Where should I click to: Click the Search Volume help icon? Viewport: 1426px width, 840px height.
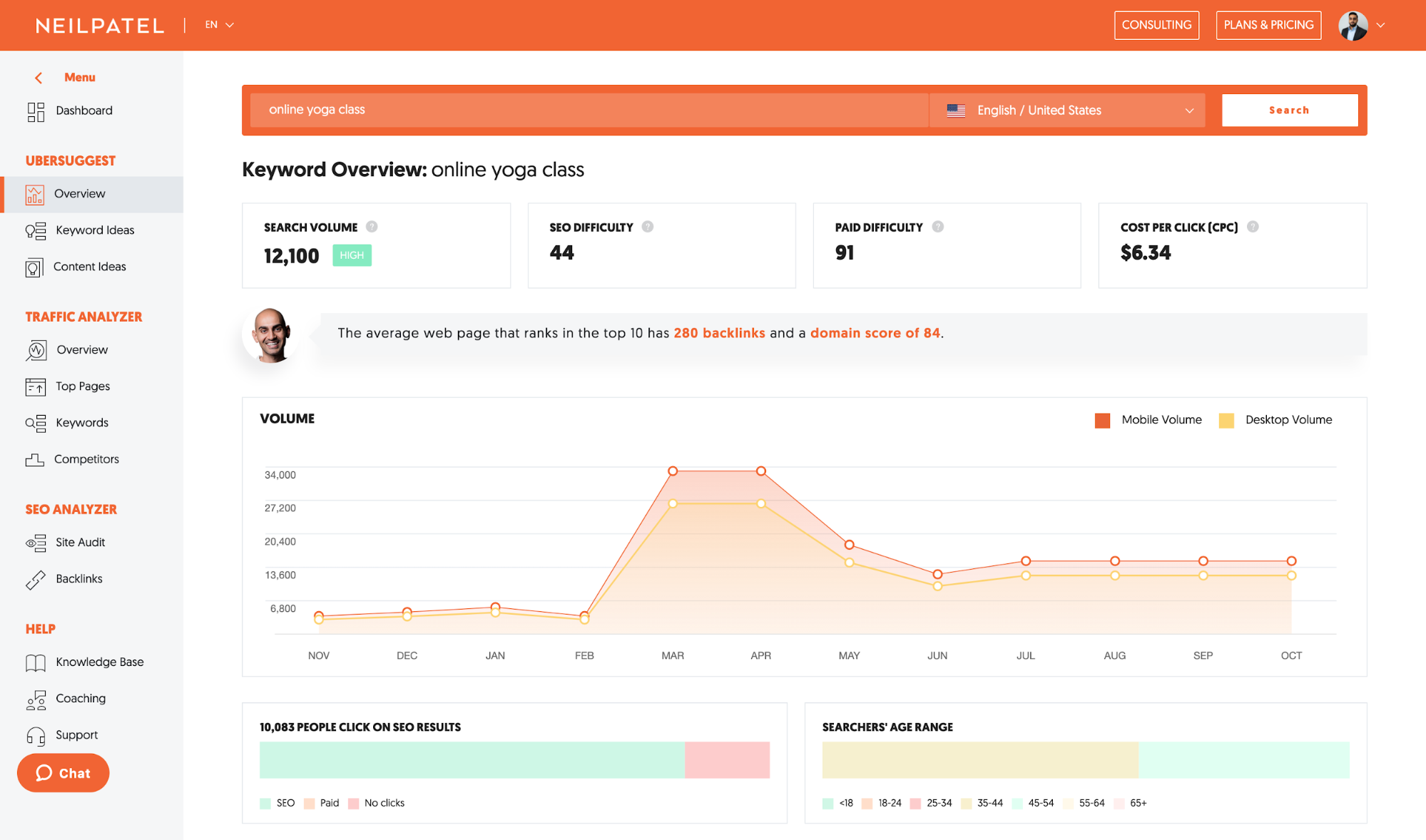point(372,227)
